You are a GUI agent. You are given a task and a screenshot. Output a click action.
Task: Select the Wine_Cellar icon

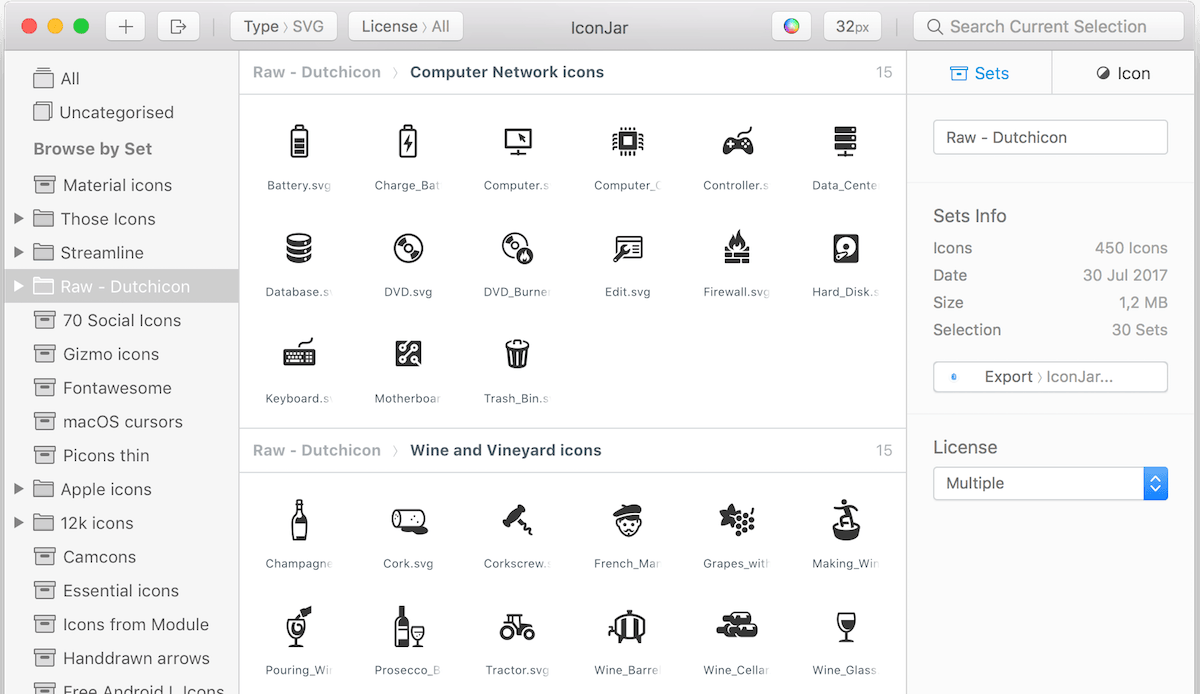tap(737, 626)
